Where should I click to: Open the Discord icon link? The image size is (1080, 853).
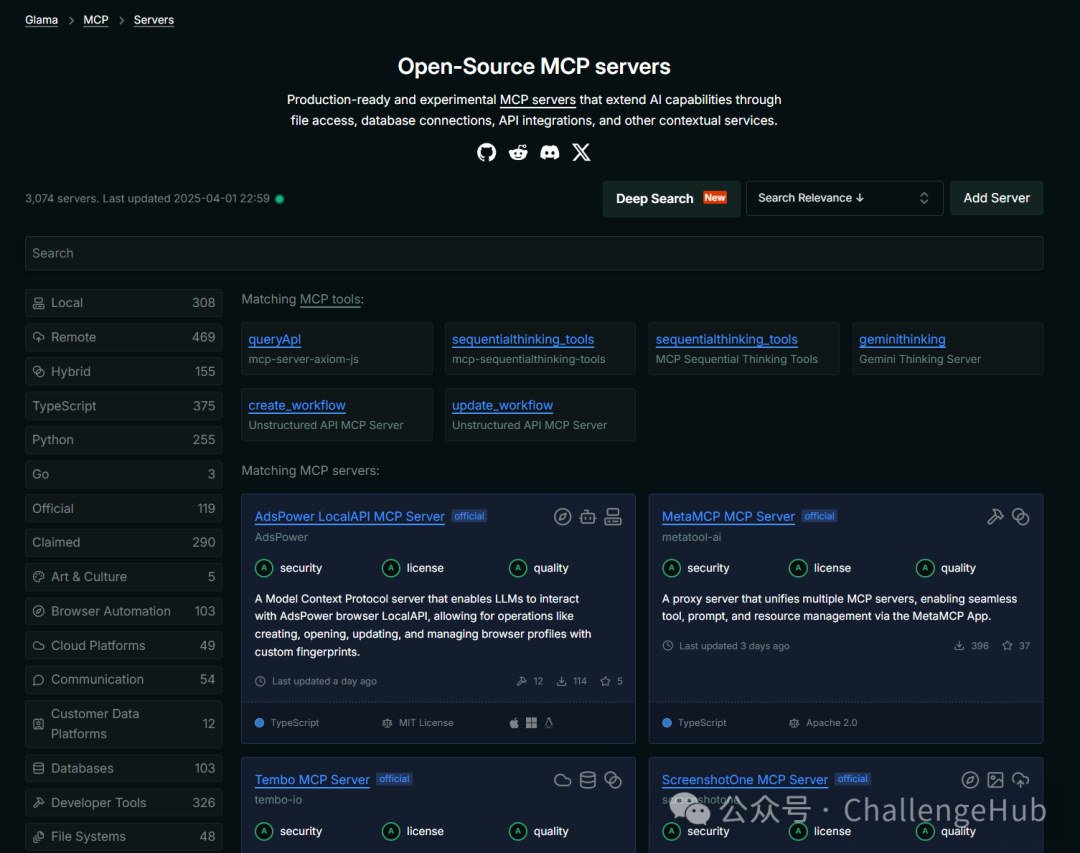[550, 152]
